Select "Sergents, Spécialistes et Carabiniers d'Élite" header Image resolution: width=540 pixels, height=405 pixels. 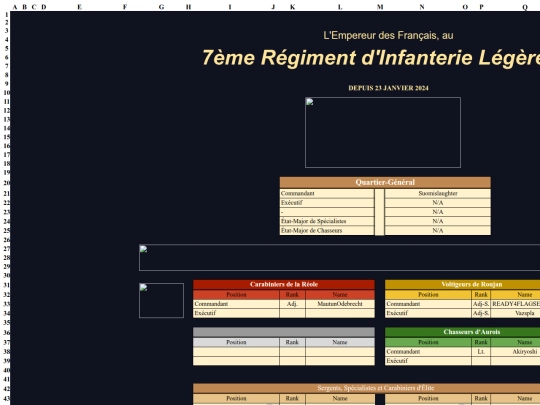[x=366, y=388]
